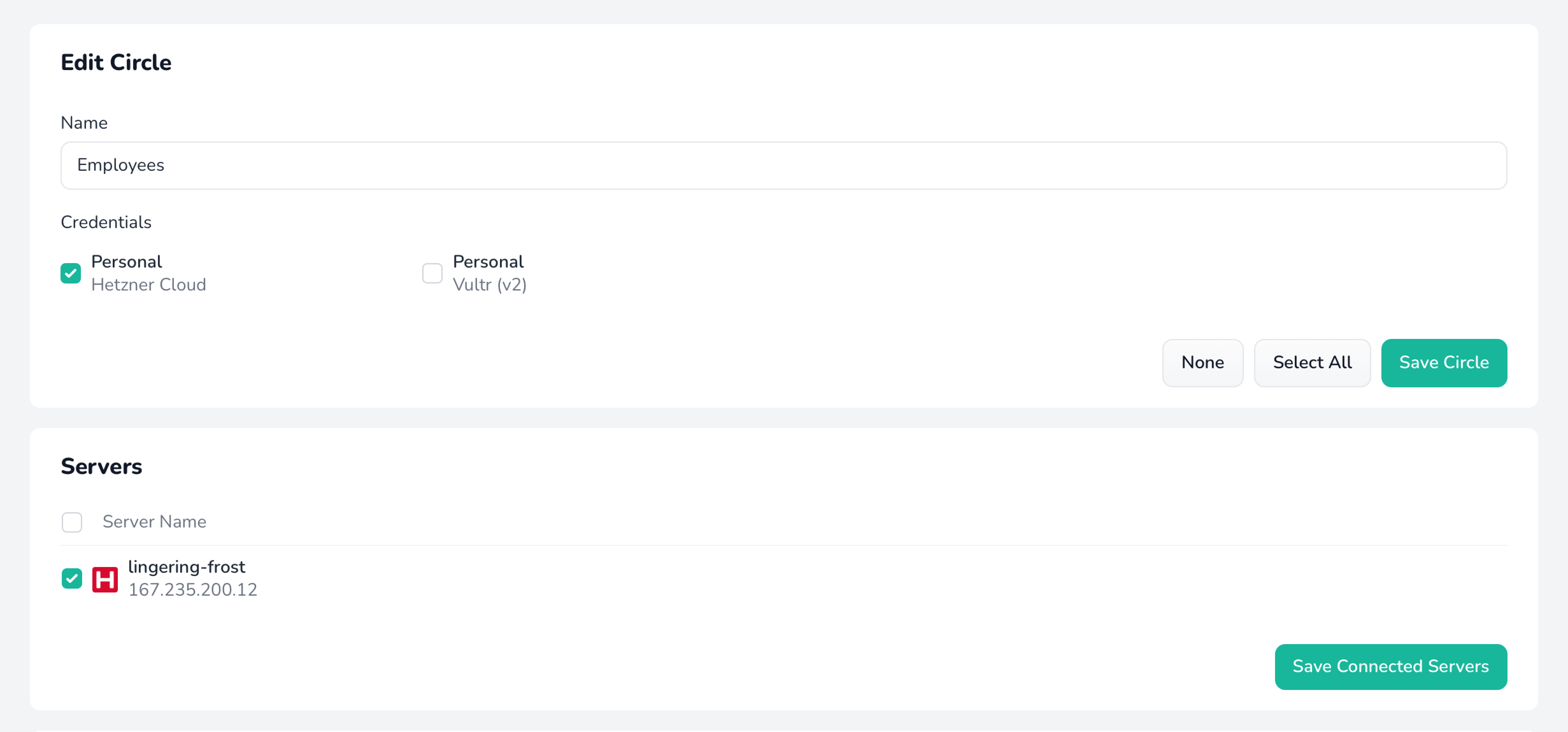Click the Hetzner Cloud provider text
This screenshot has width=1568, height=732.
[x=148, y=285]
